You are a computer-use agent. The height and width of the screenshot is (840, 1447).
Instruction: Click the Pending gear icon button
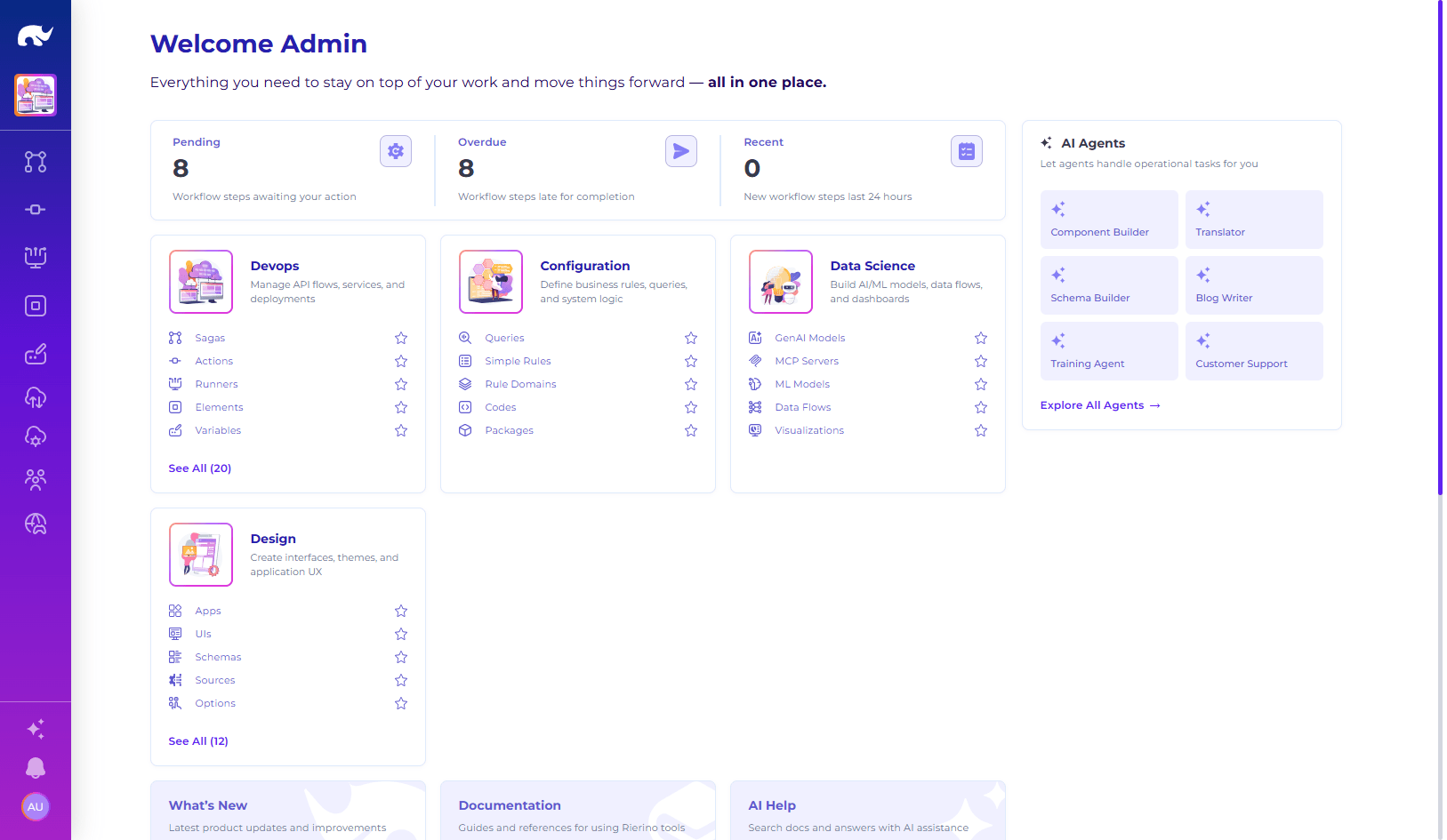396,151
